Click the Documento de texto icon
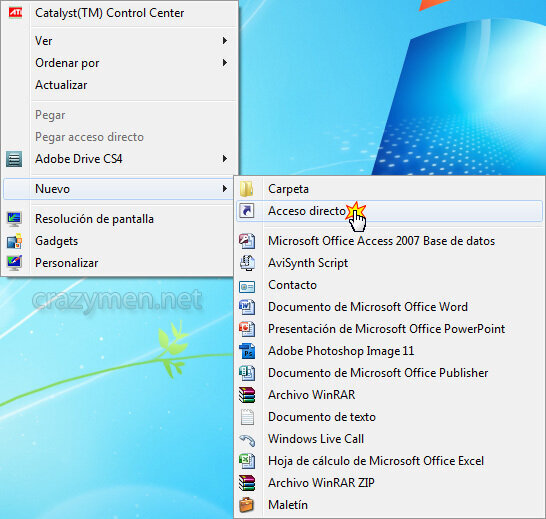Viewport: 546px width, 519px height. tap(247, 417)
